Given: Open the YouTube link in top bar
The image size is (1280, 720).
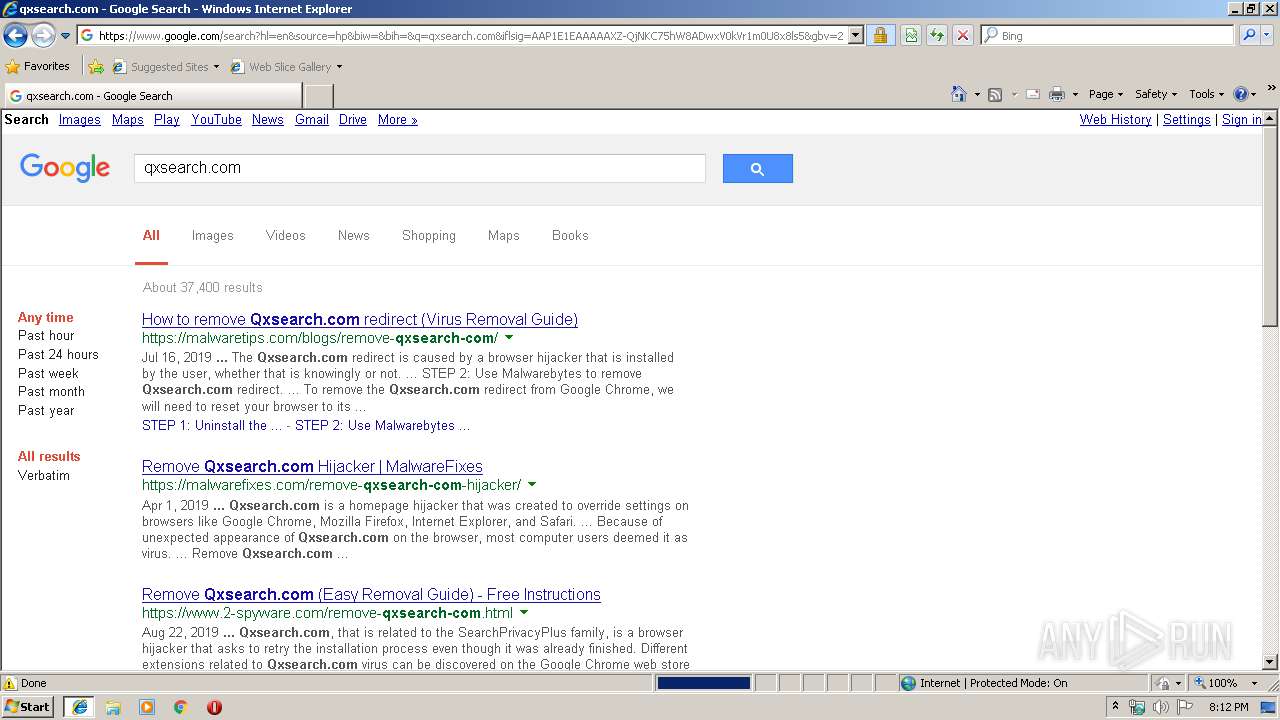Looking at the screenshot, I should coord(216,119).
